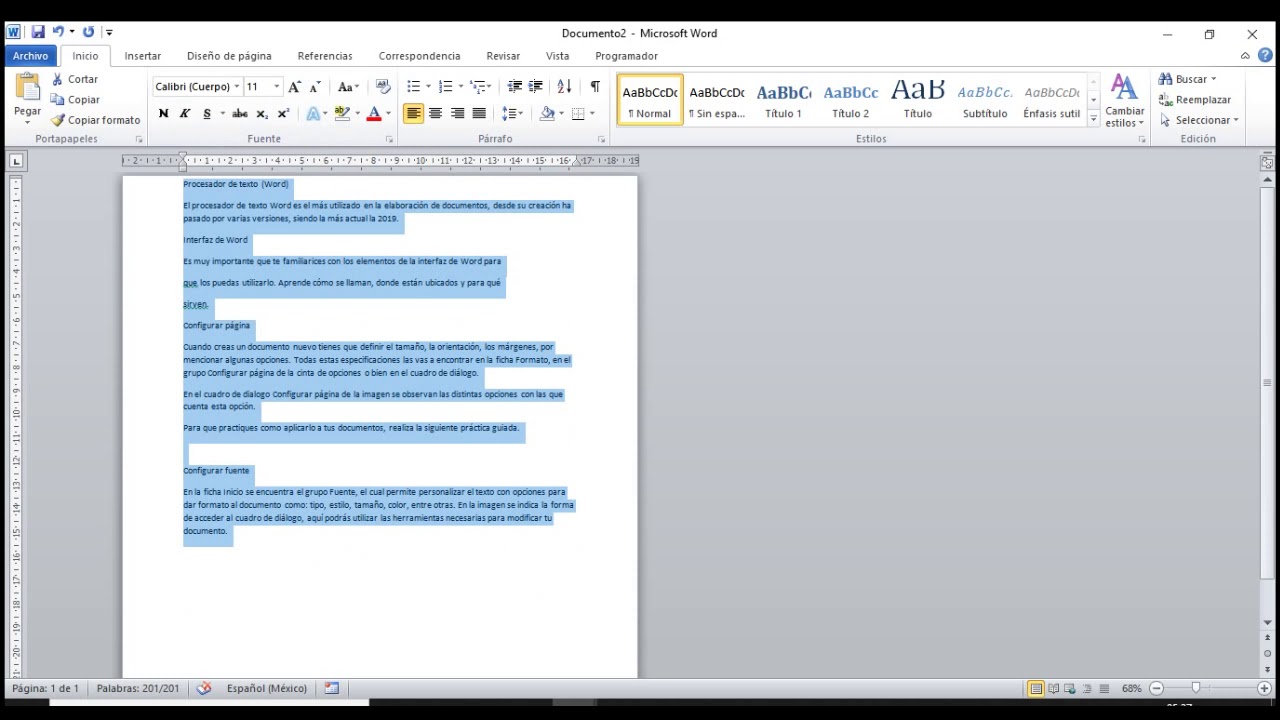Image resolution: width=1280 pixels, height=720 pixels.
Task: Select print layout view icon
Action: click(x=1036, y=688)
